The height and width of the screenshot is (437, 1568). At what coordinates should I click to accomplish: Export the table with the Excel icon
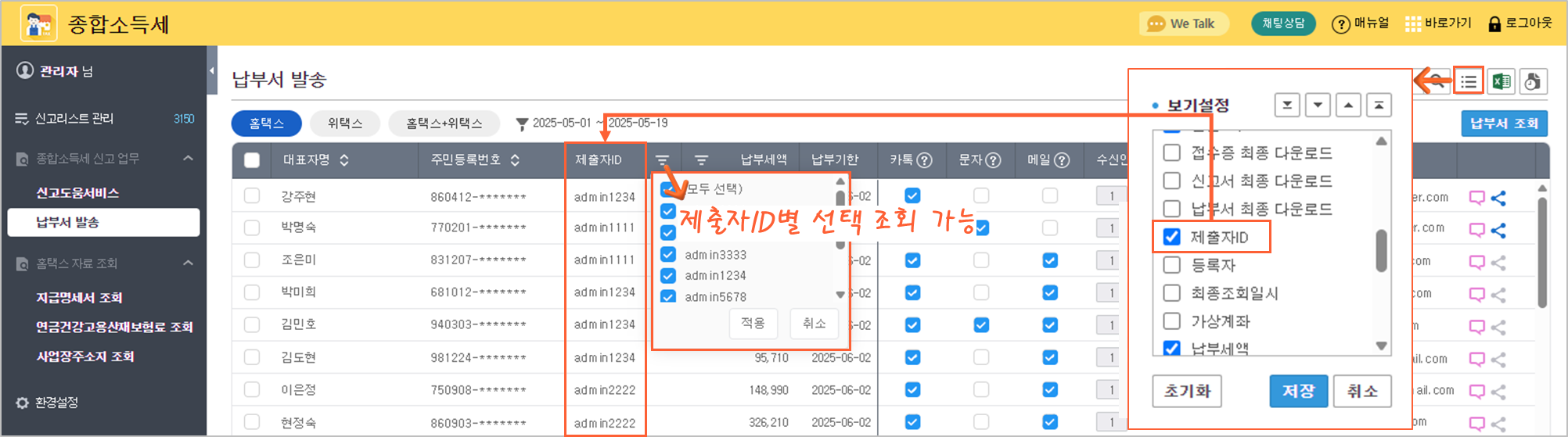(x=1501, y=81)
